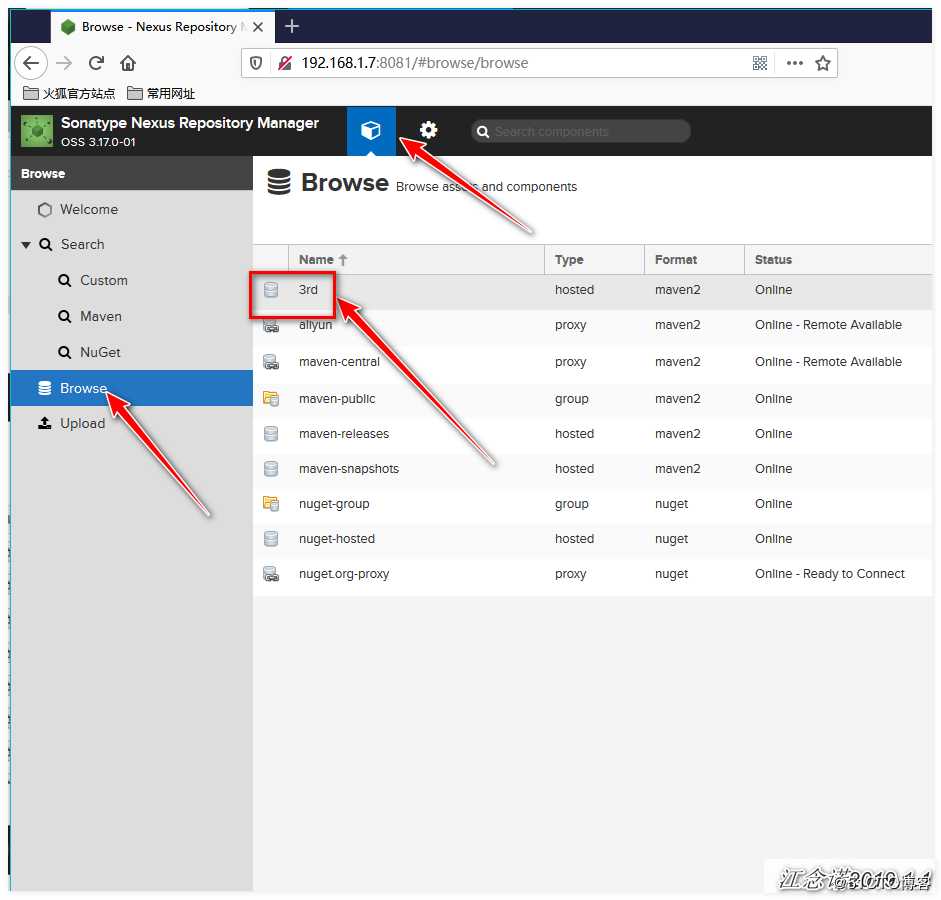Sort by the Status column header
The image size is (941, 900).
coord(838,260)
